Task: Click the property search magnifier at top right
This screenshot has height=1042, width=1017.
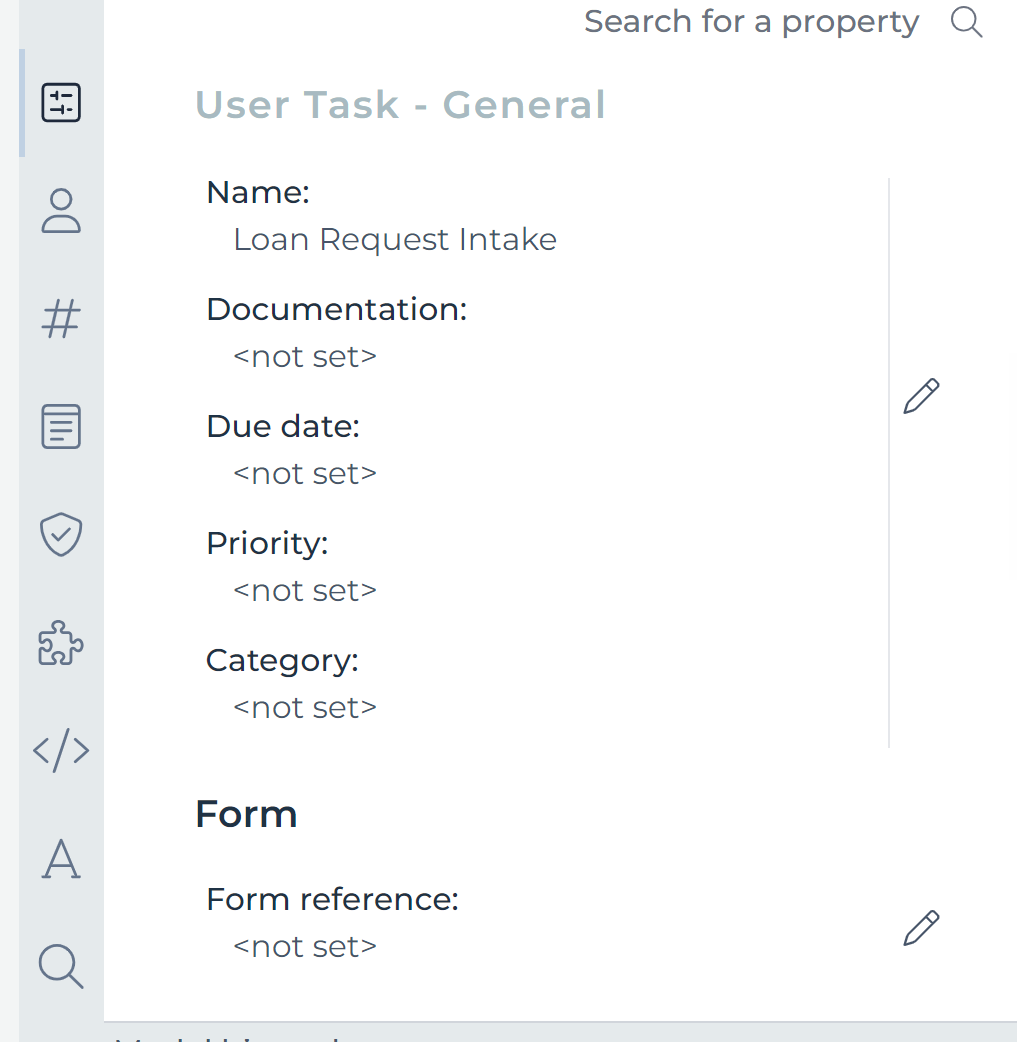Action: [x=966, y=21]
